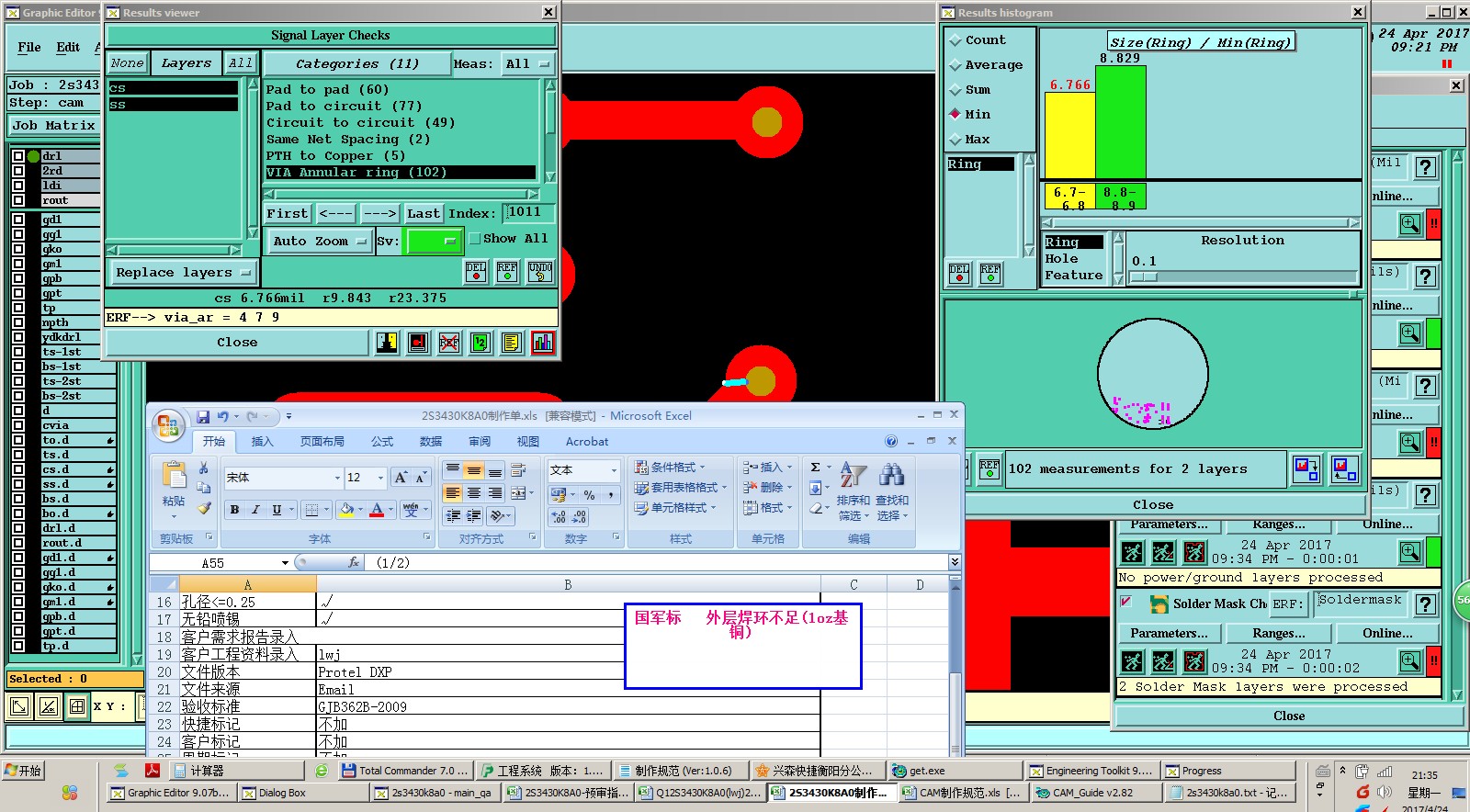1470x812 pixels.
Task: Click the Excel Find and Select binoculars icon
Action: pos(891,475)
